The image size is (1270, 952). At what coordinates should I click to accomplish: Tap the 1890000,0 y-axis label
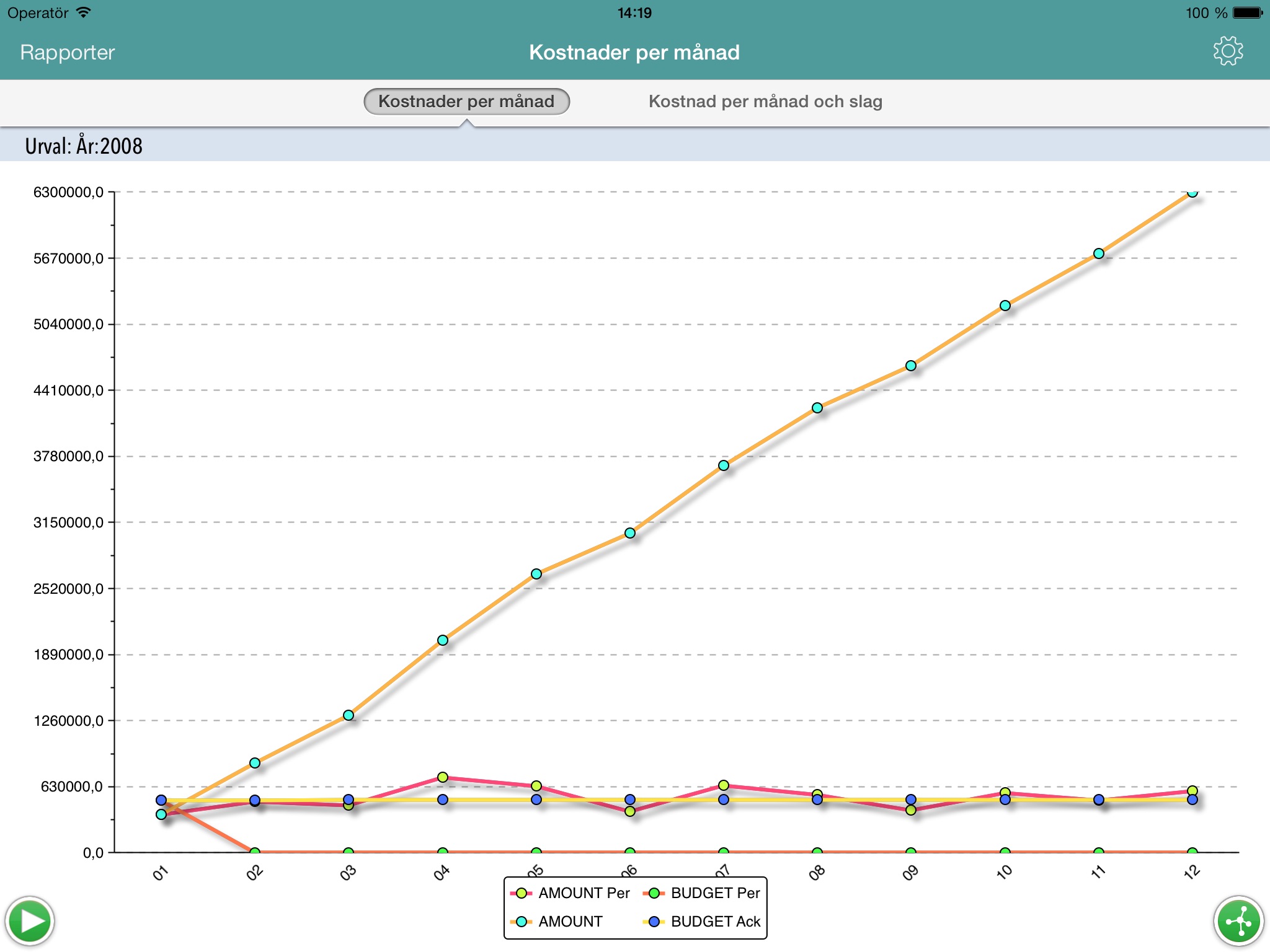(x=68, y=654)
